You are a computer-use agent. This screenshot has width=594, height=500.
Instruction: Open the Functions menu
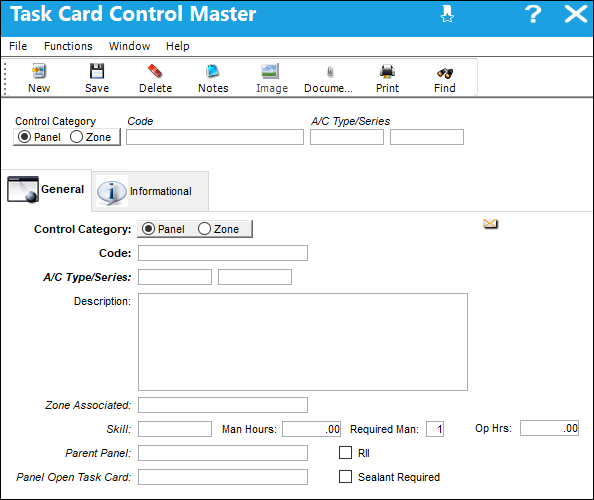(68, 46)
